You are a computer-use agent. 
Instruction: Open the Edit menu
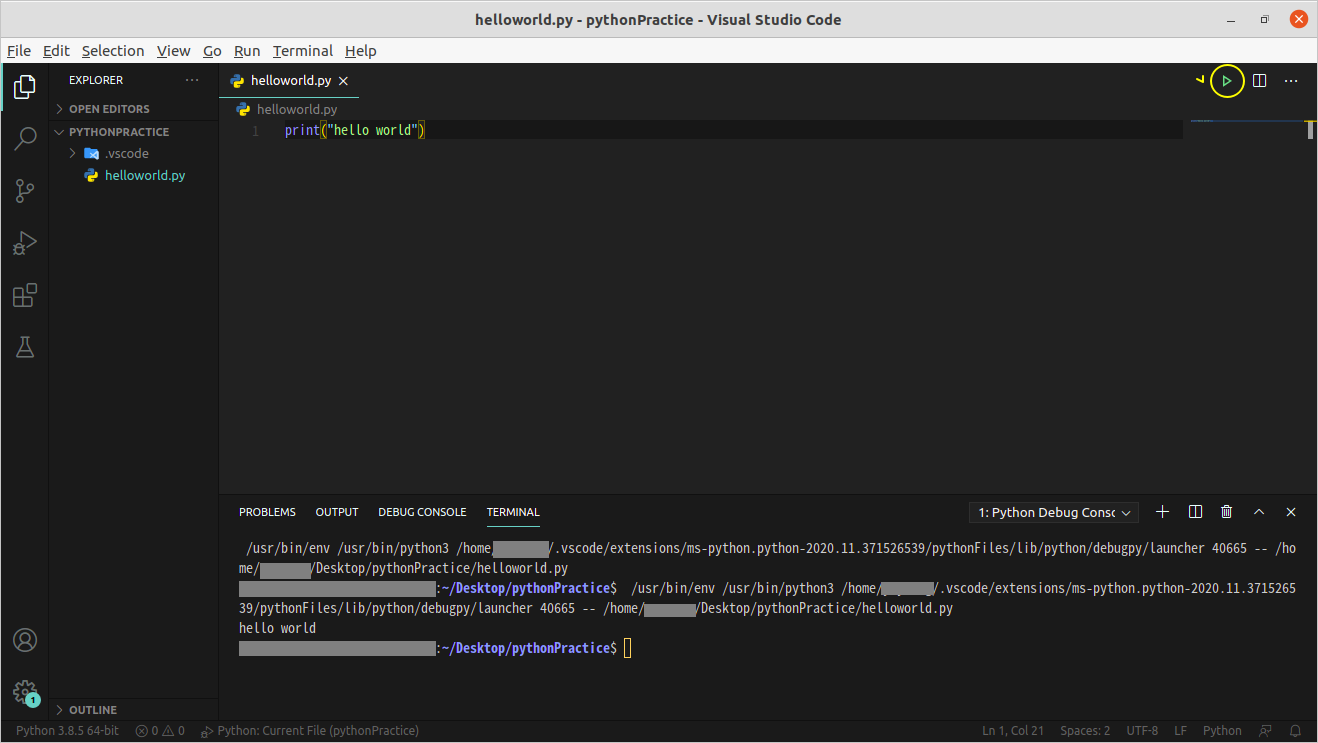coord(56,51)
